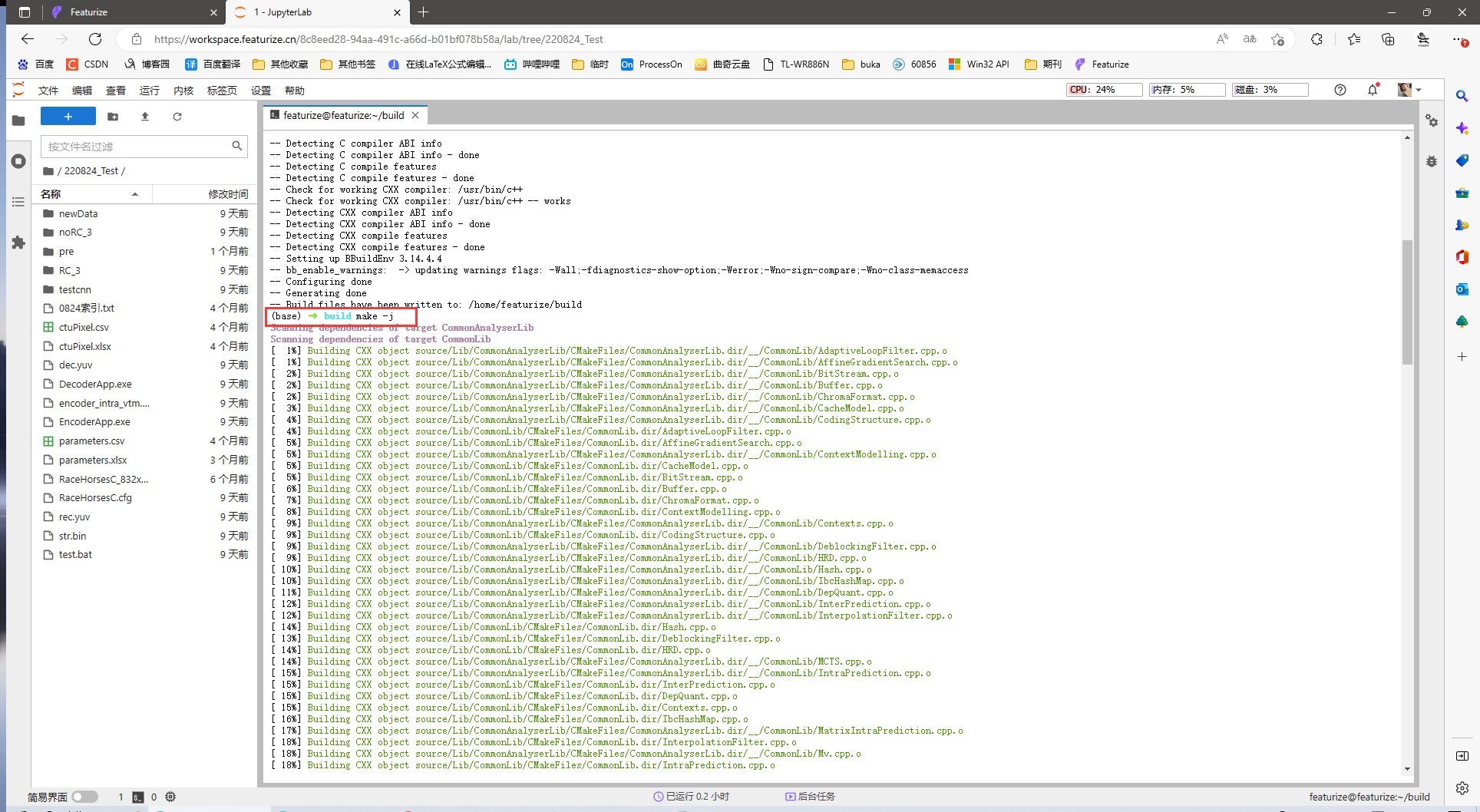Select the DecoderApp.exe file

146,384
